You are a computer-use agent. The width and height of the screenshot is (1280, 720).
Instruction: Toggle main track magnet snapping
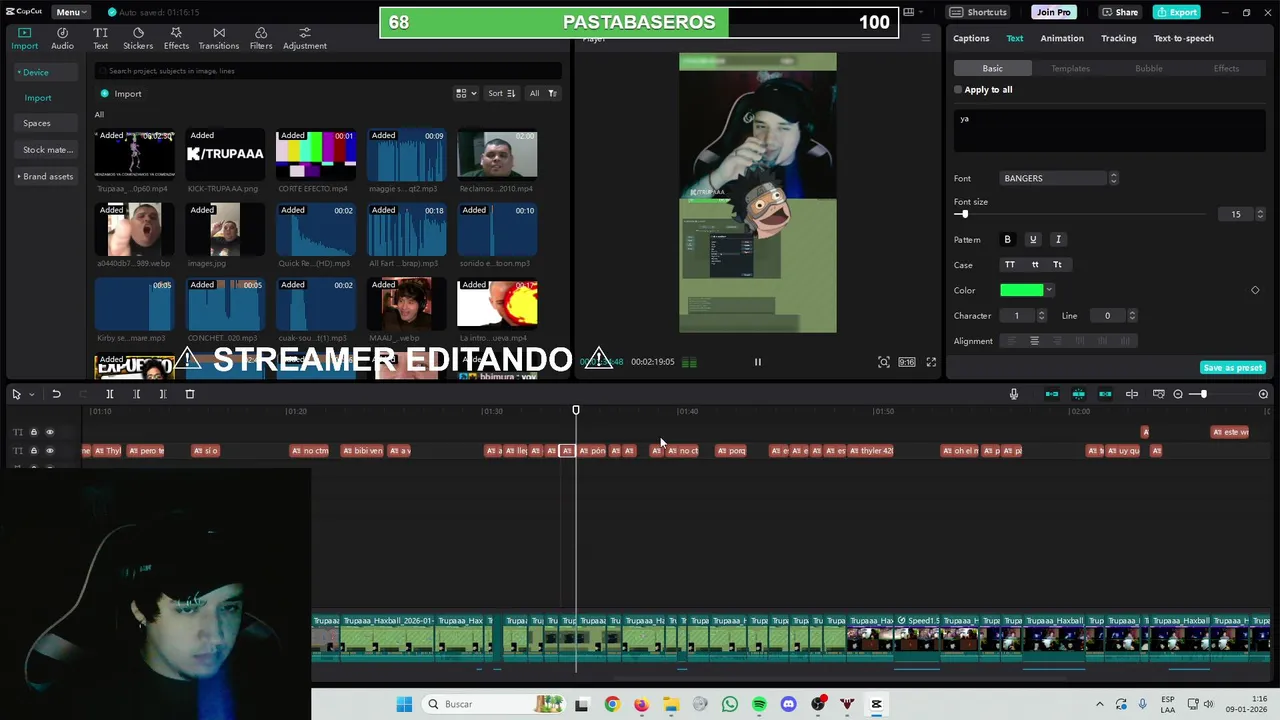coord(1052,394)
